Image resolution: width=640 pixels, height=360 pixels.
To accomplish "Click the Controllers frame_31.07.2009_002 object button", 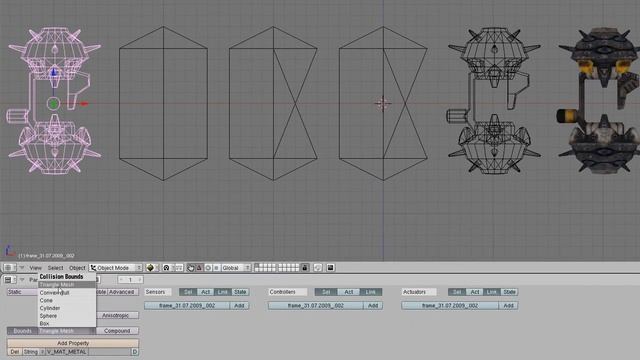I will tap(316, 306).
